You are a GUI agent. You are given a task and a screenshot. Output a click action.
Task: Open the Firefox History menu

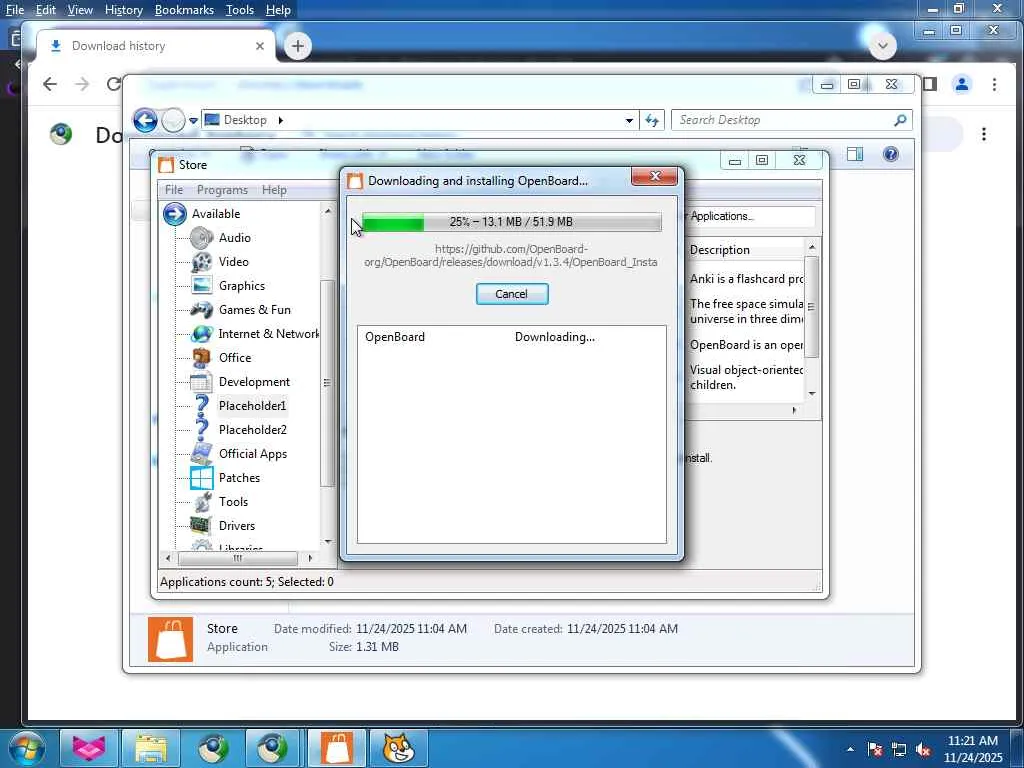pyautogui.click(x=123, y=10)
